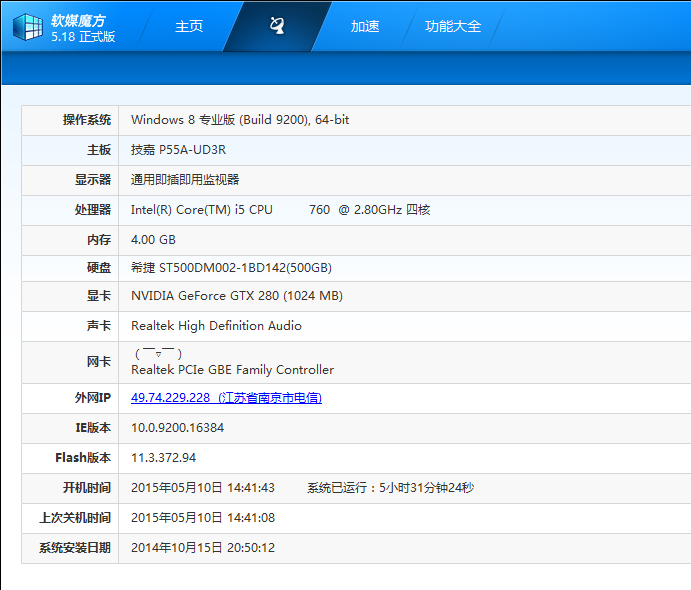Select the 2015年05月10日 14:41:43 boot time

(203, 488)
